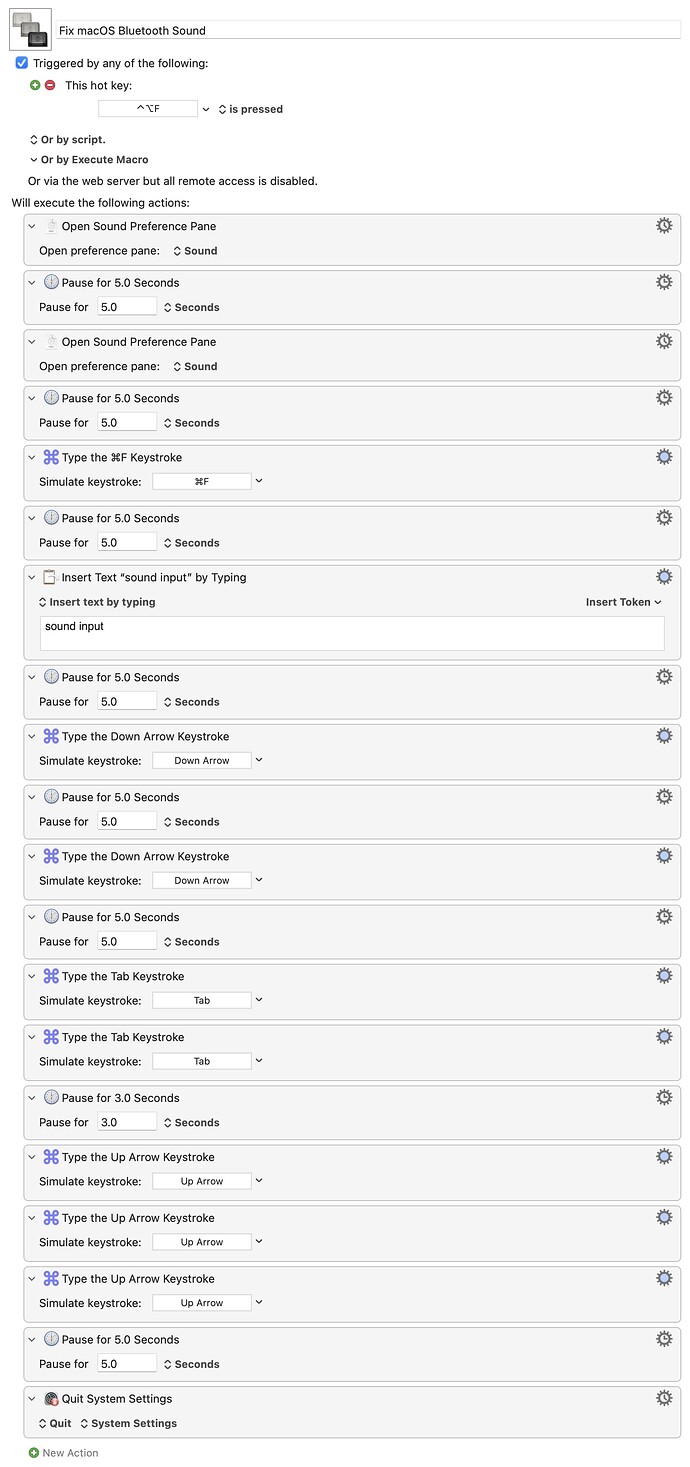Open the 'Or by Execute Macro' trigger menu
This screenshot has height=1467, width=690.
pos(88,159)
